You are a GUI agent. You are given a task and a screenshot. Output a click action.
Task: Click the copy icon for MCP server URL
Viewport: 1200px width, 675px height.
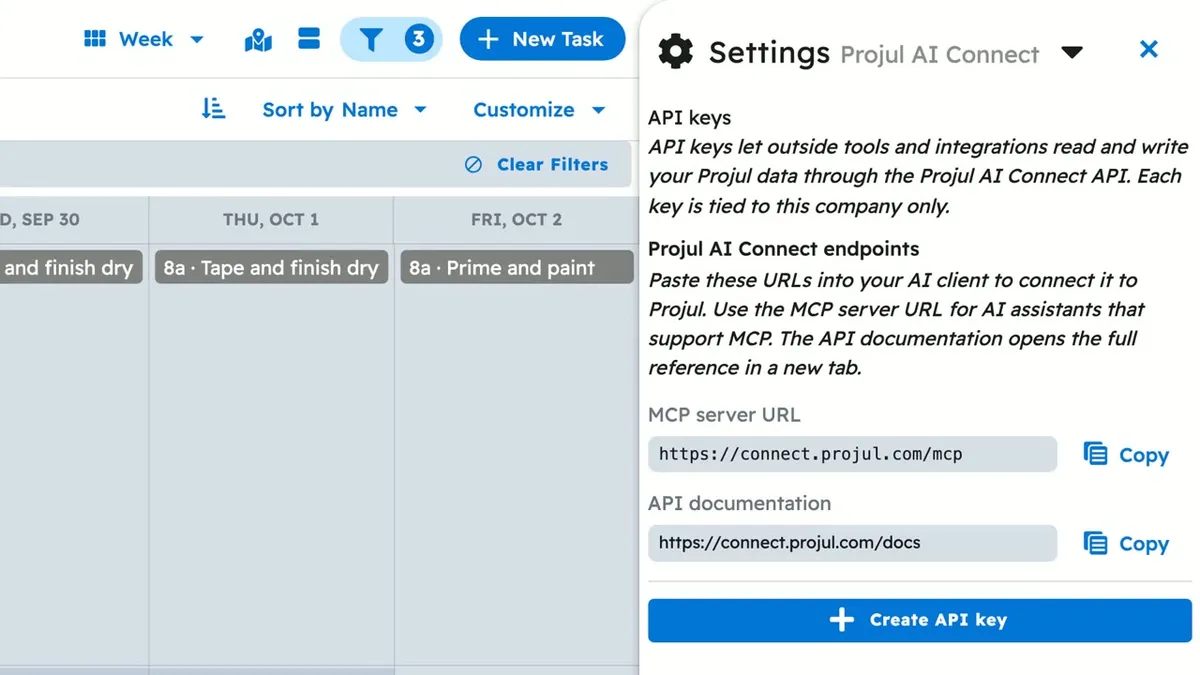coord(1096,455)
